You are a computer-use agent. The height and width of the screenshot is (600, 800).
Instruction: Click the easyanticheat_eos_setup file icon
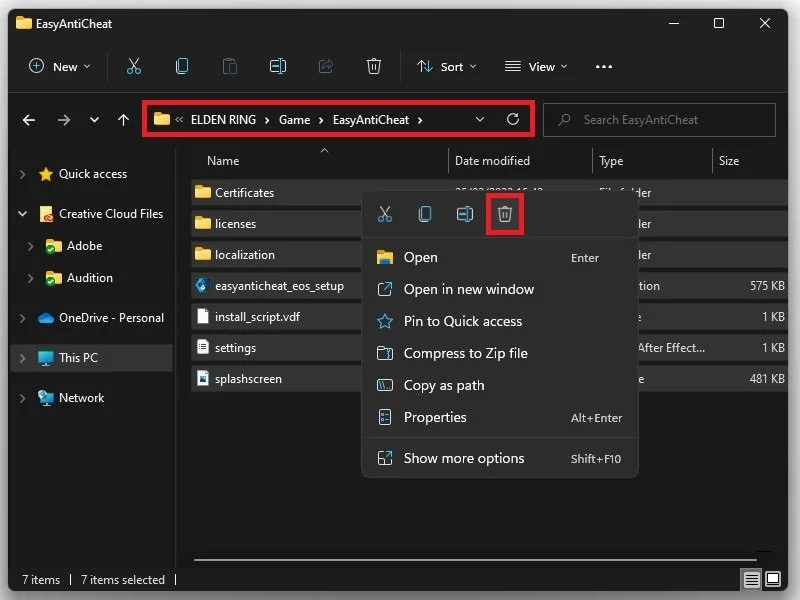tap(203, 285)
